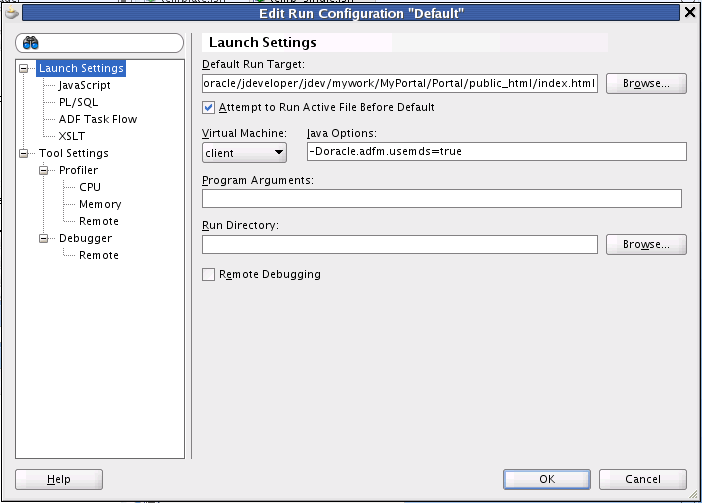Click the Java Options field
702x503 pixels.
[x=497, y=152]
